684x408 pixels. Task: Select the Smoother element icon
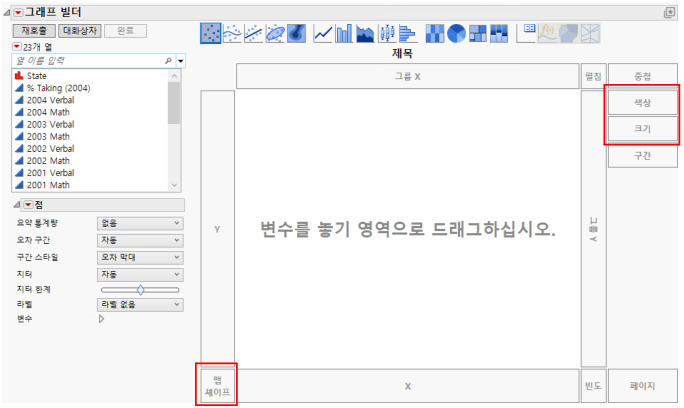[232, 34]
